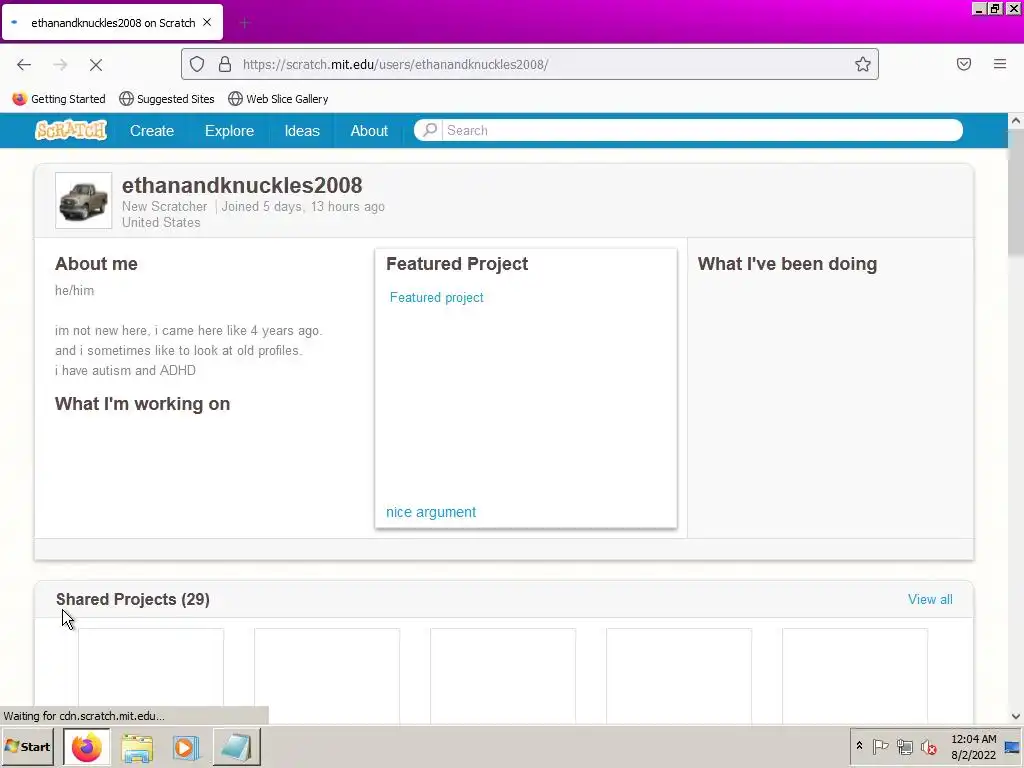Viewport: 1024px width, 768px height.
Task: Click the What I've been doing heading
Action: click(787, 264)
